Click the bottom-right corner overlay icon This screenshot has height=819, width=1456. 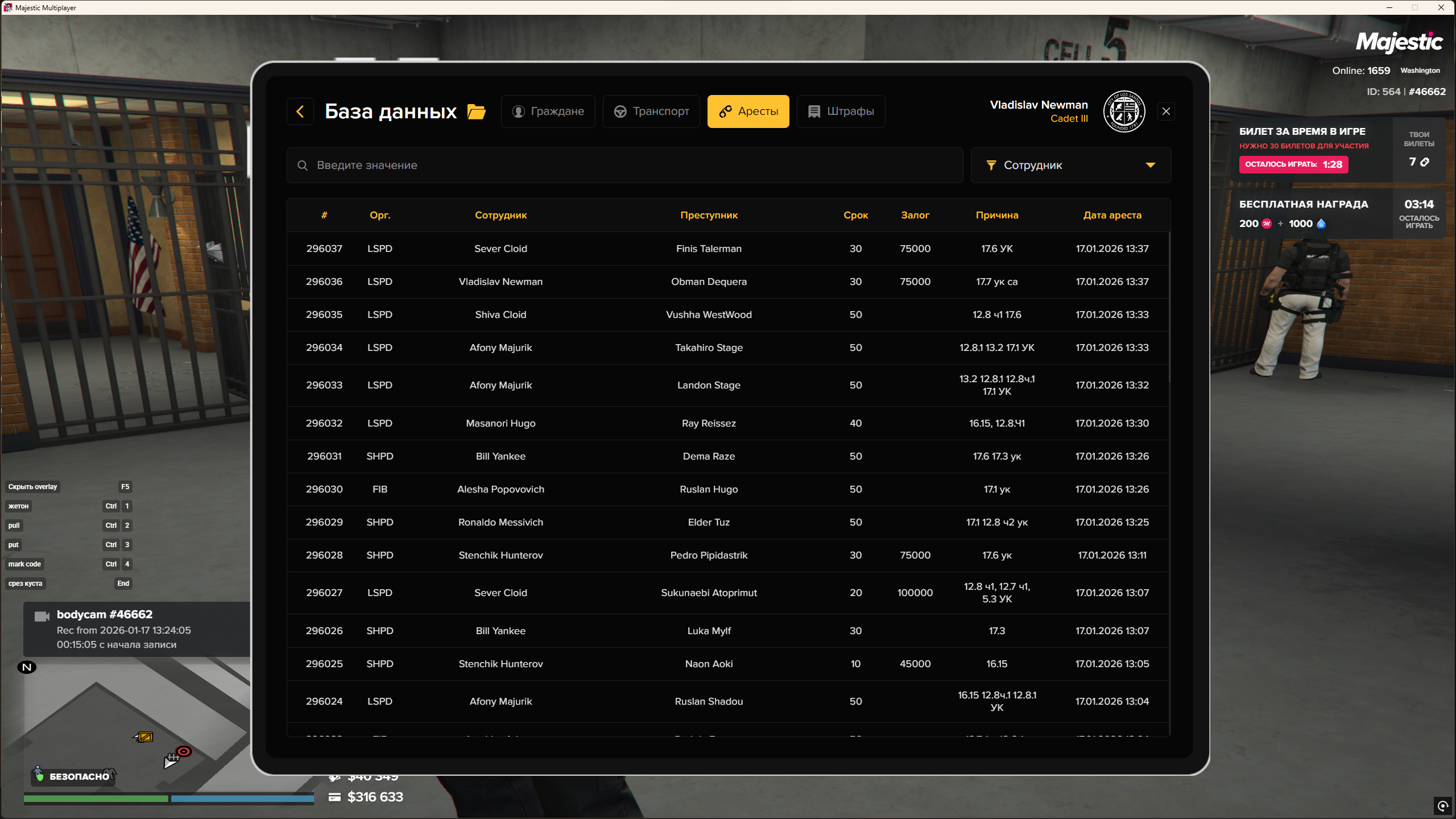click(1442, 805)
